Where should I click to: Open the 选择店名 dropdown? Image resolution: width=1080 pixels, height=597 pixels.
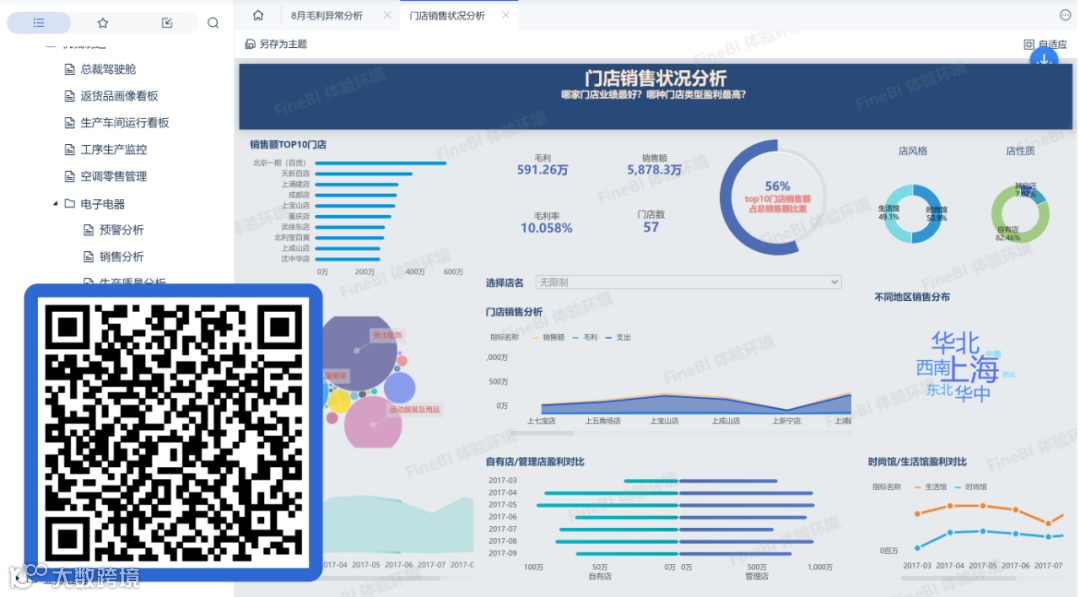688,282
